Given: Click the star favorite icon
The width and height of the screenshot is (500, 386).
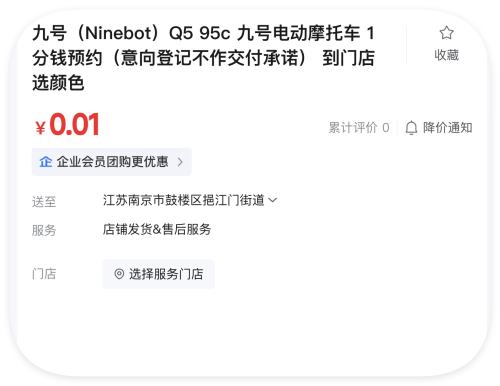Looking at the screenshot, I should coord(446,33).
